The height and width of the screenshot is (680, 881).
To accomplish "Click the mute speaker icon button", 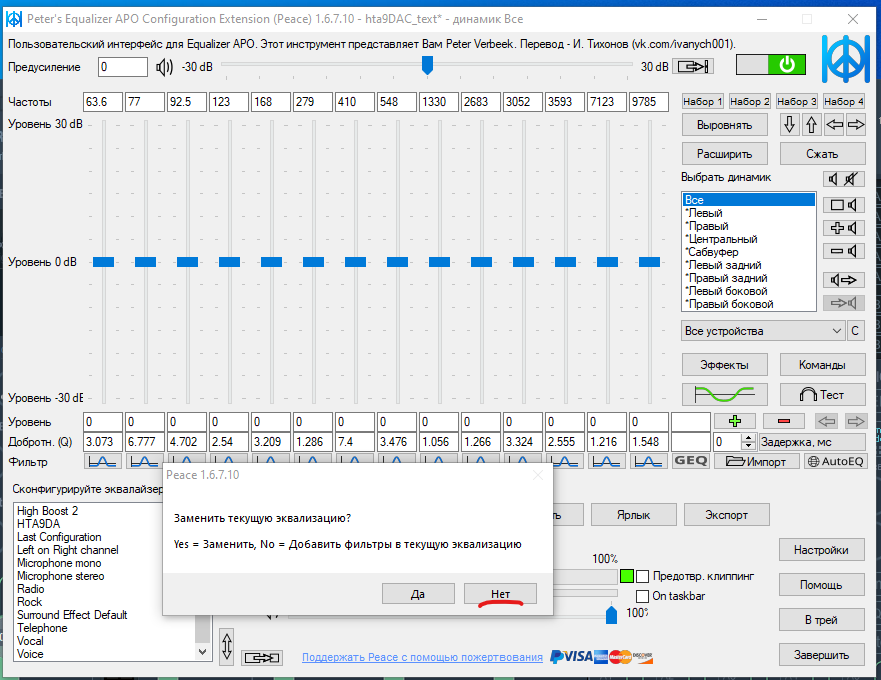I will [x=844, y=179].
